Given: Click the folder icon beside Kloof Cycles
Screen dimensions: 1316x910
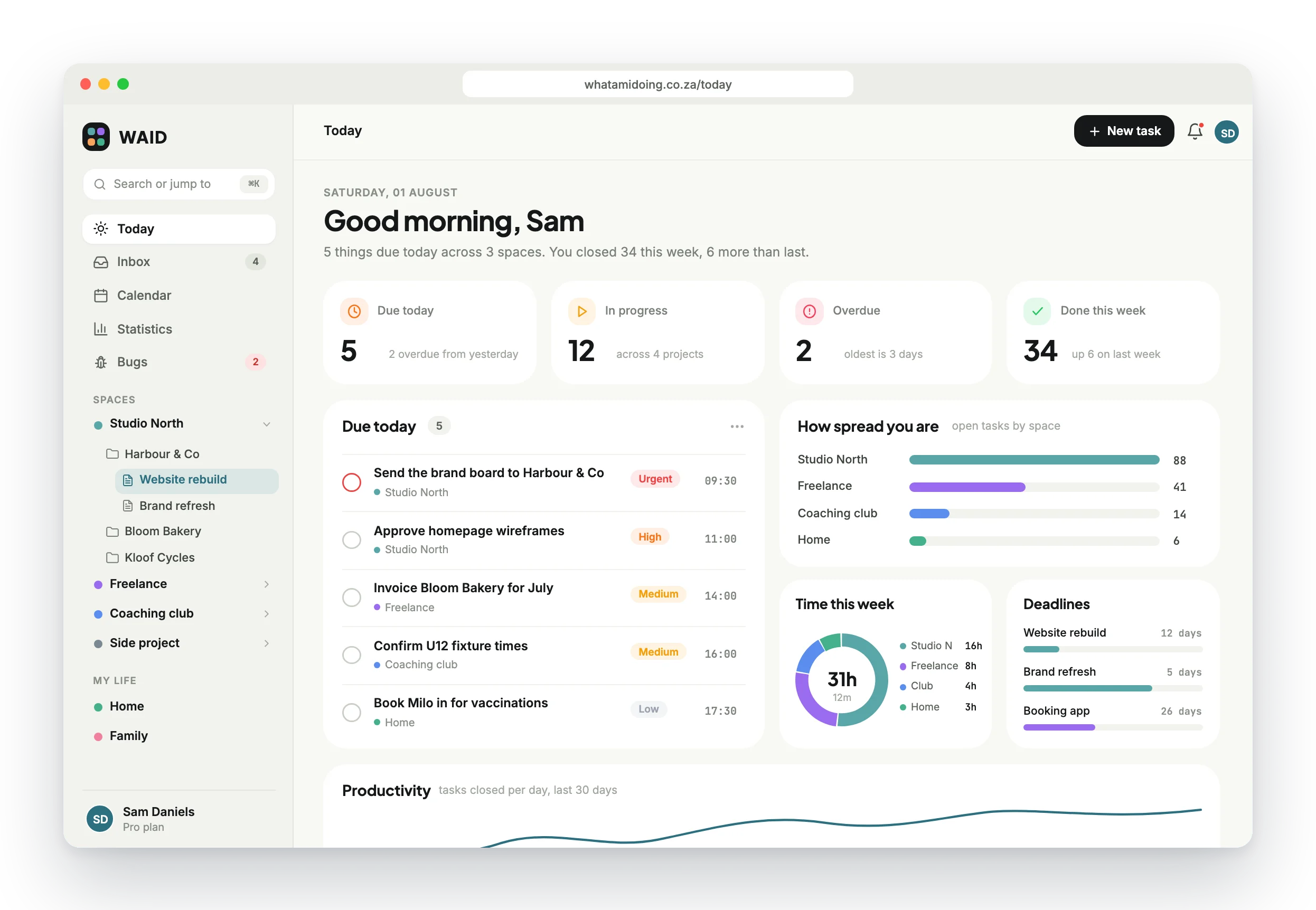Looking at the screenshot, I should [112, 558].
